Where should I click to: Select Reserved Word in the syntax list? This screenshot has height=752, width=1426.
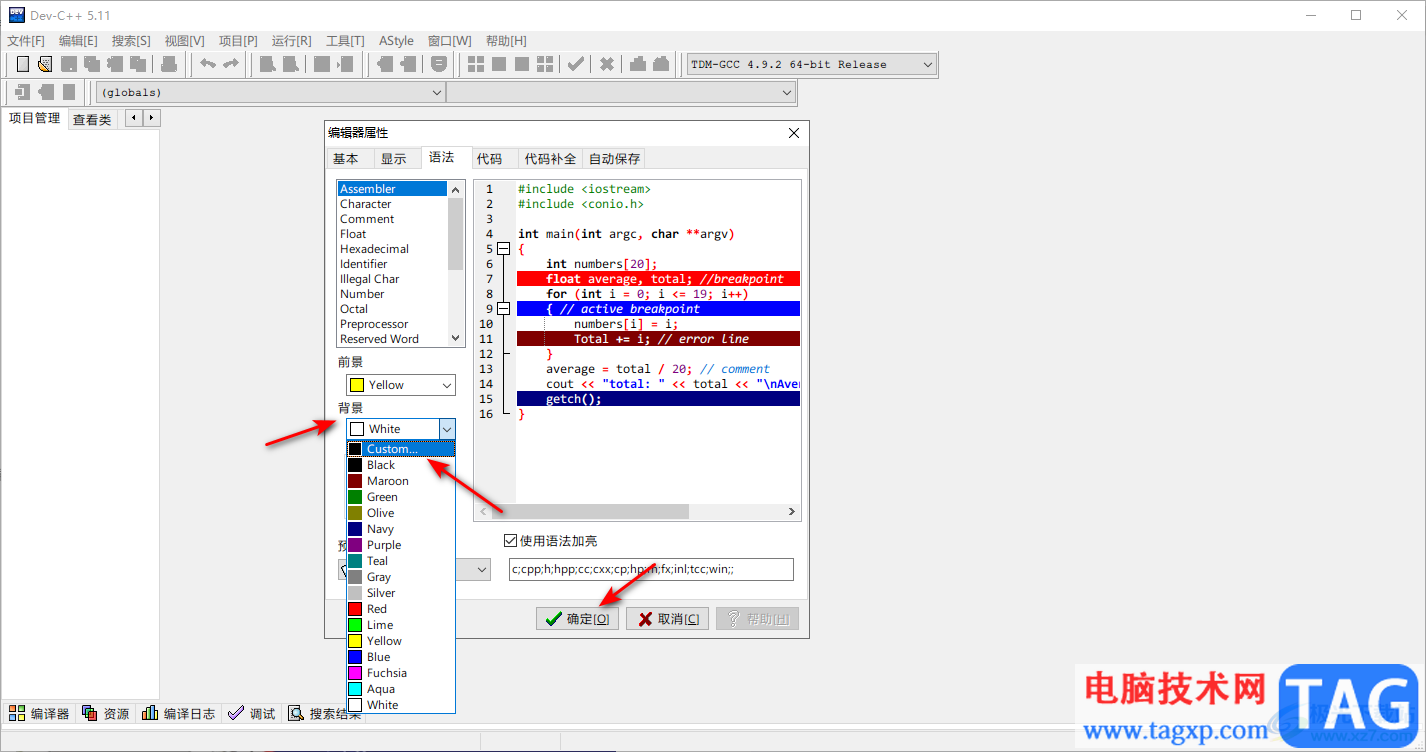393,339
